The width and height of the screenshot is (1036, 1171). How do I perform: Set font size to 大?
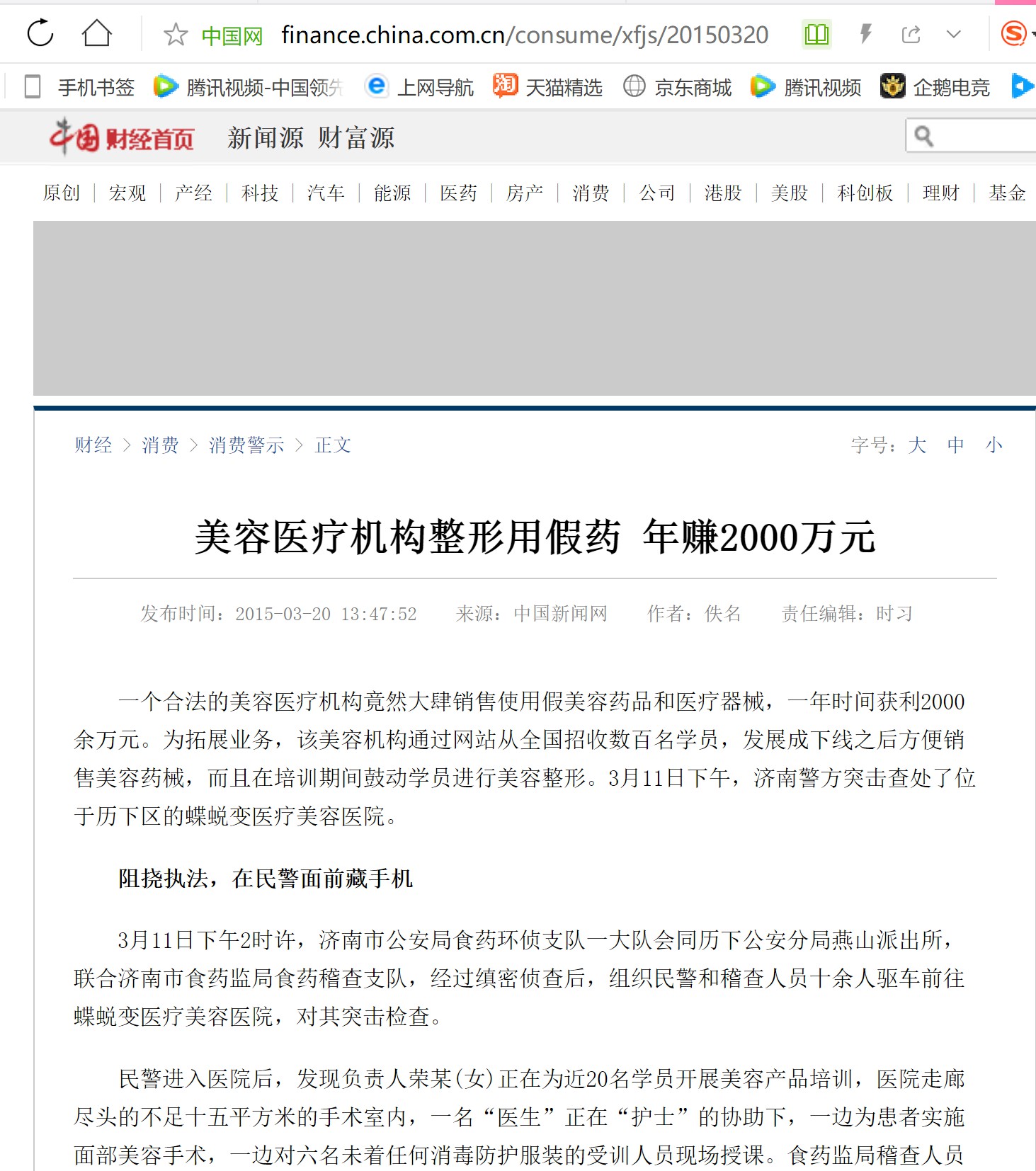(x=917, y=445)
